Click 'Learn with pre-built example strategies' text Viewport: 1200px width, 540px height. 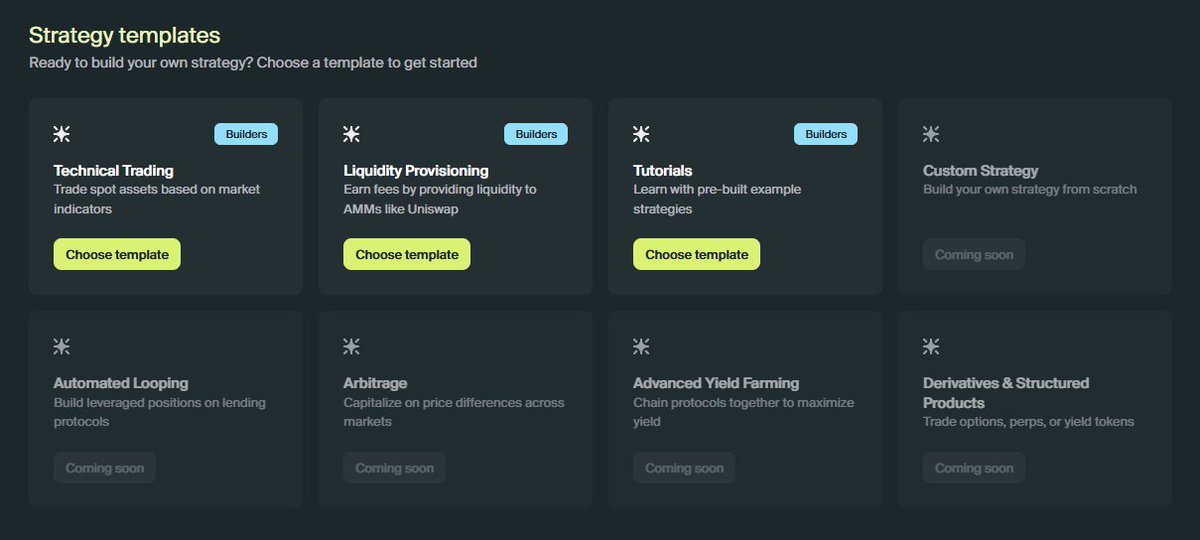pyautogui.click(x=717, y=199)
